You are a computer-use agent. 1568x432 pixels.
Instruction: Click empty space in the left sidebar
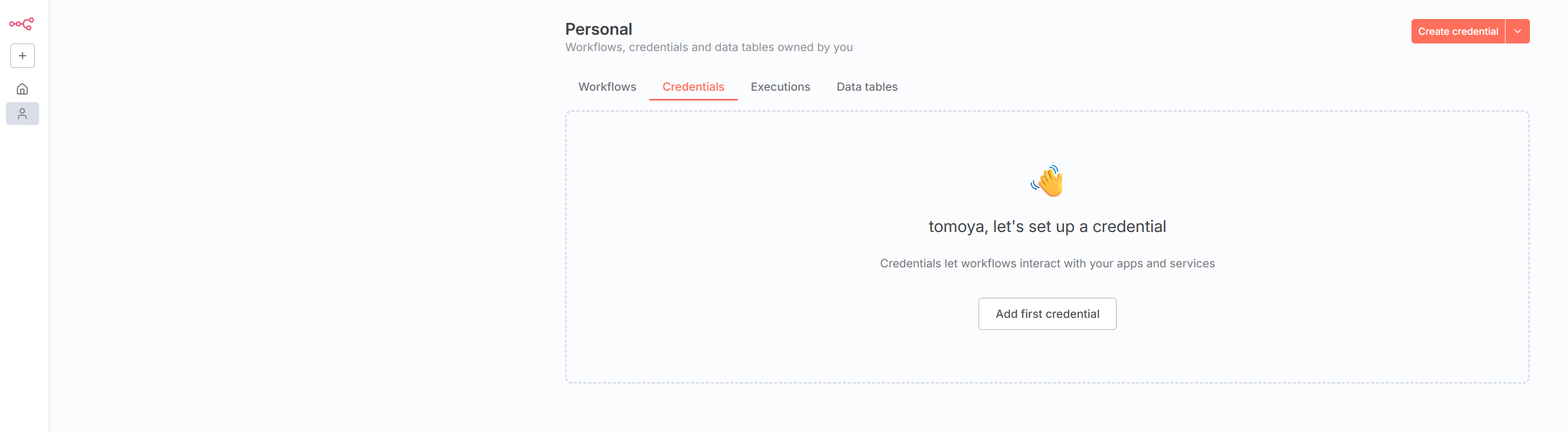(x=24, y=274)
